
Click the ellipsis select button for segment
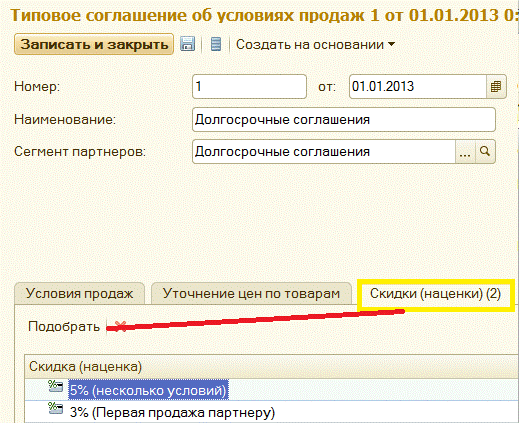tap(465, 152)
